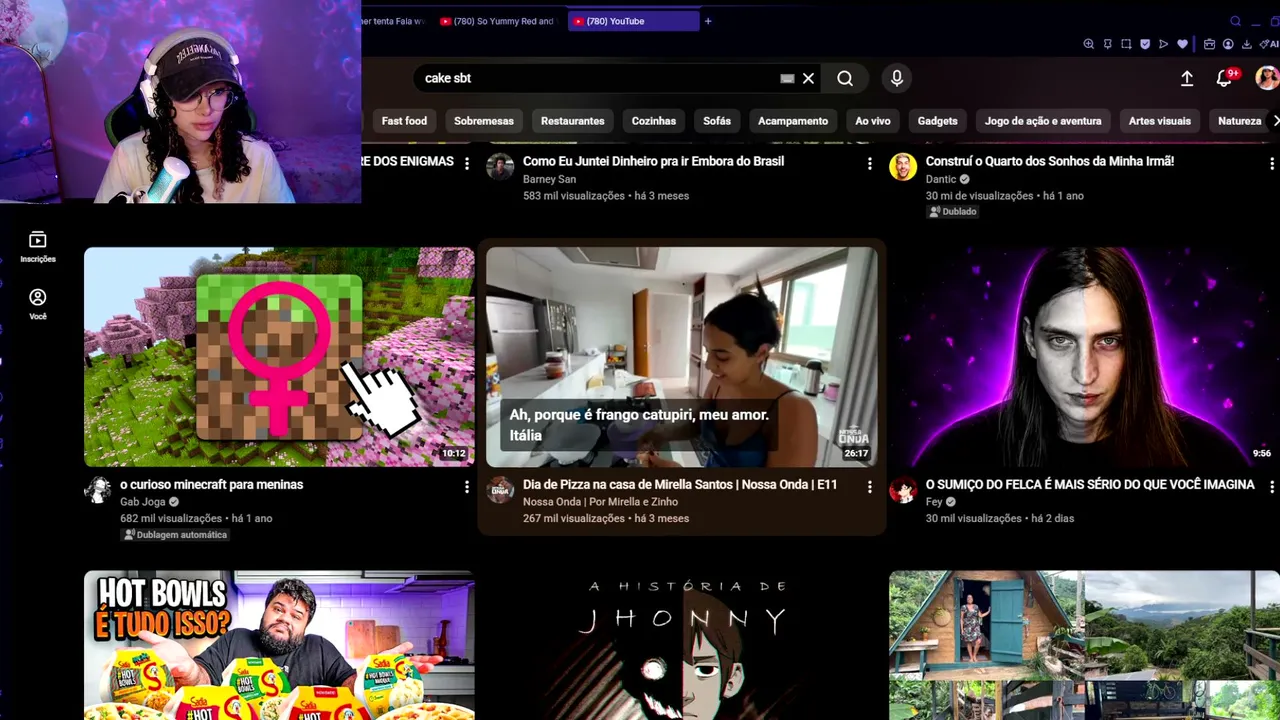The height and width of the screenshot is (720, 1280).
Task: Filter by Gadgets chip
Action: point(938,121)
